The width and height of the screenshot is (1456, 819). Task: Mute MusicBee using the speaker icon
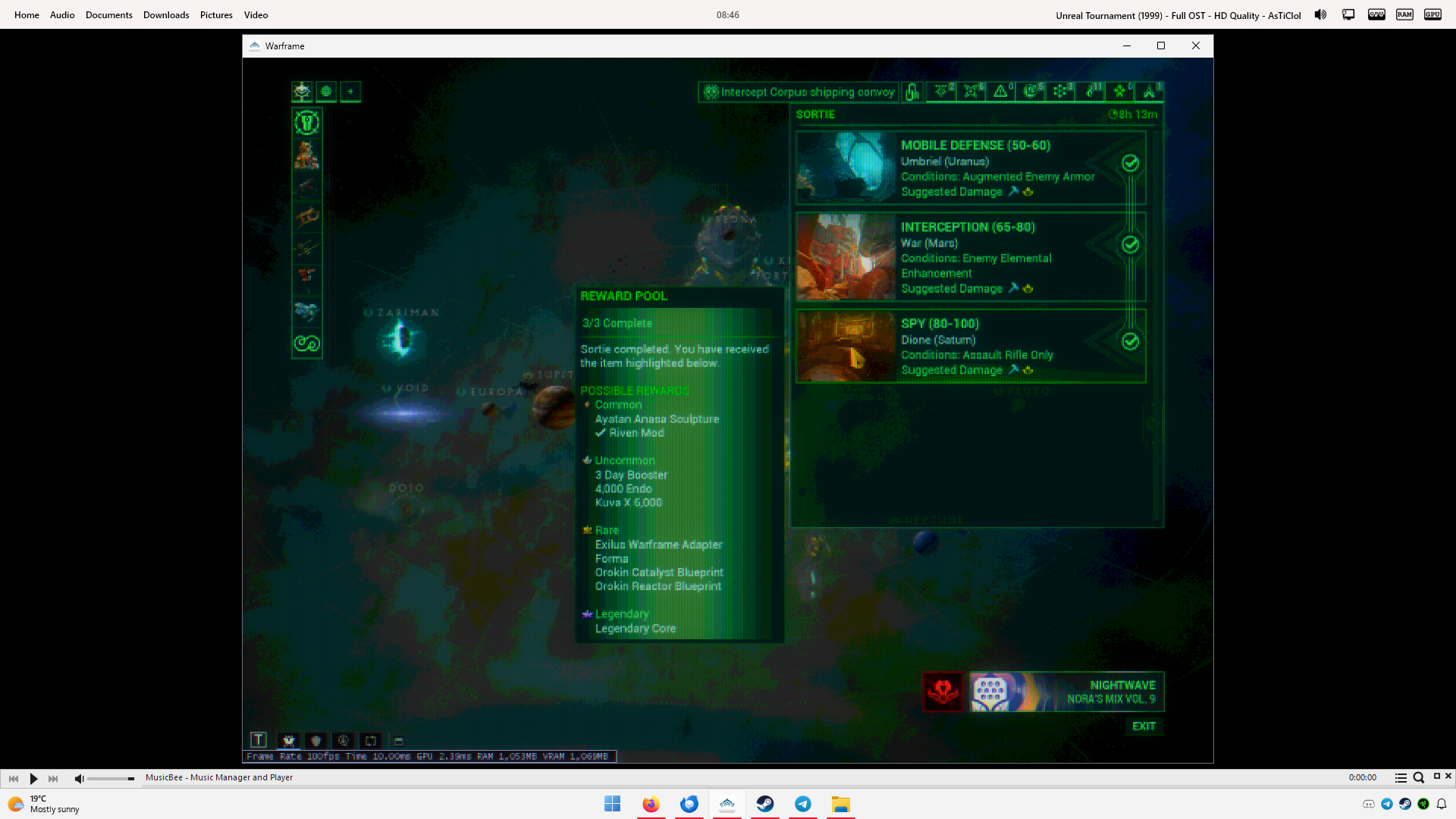(x=79, y=779)
